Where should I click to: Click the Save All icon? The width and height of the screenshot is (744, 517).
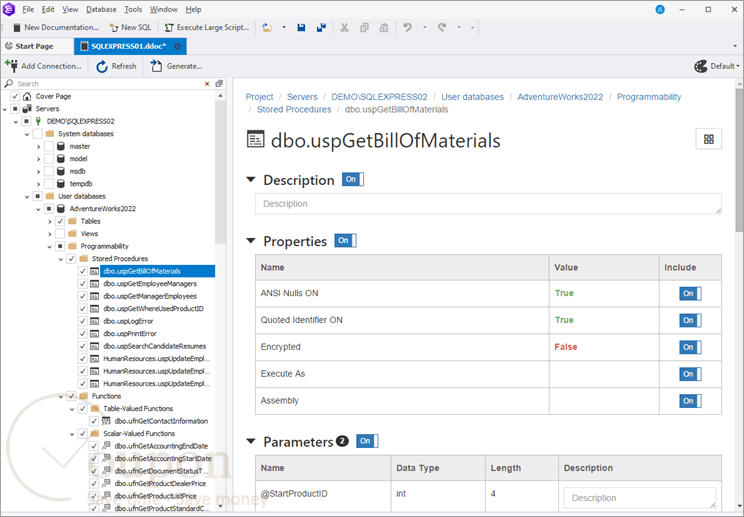pyautogui.click(x=321, y=28)
